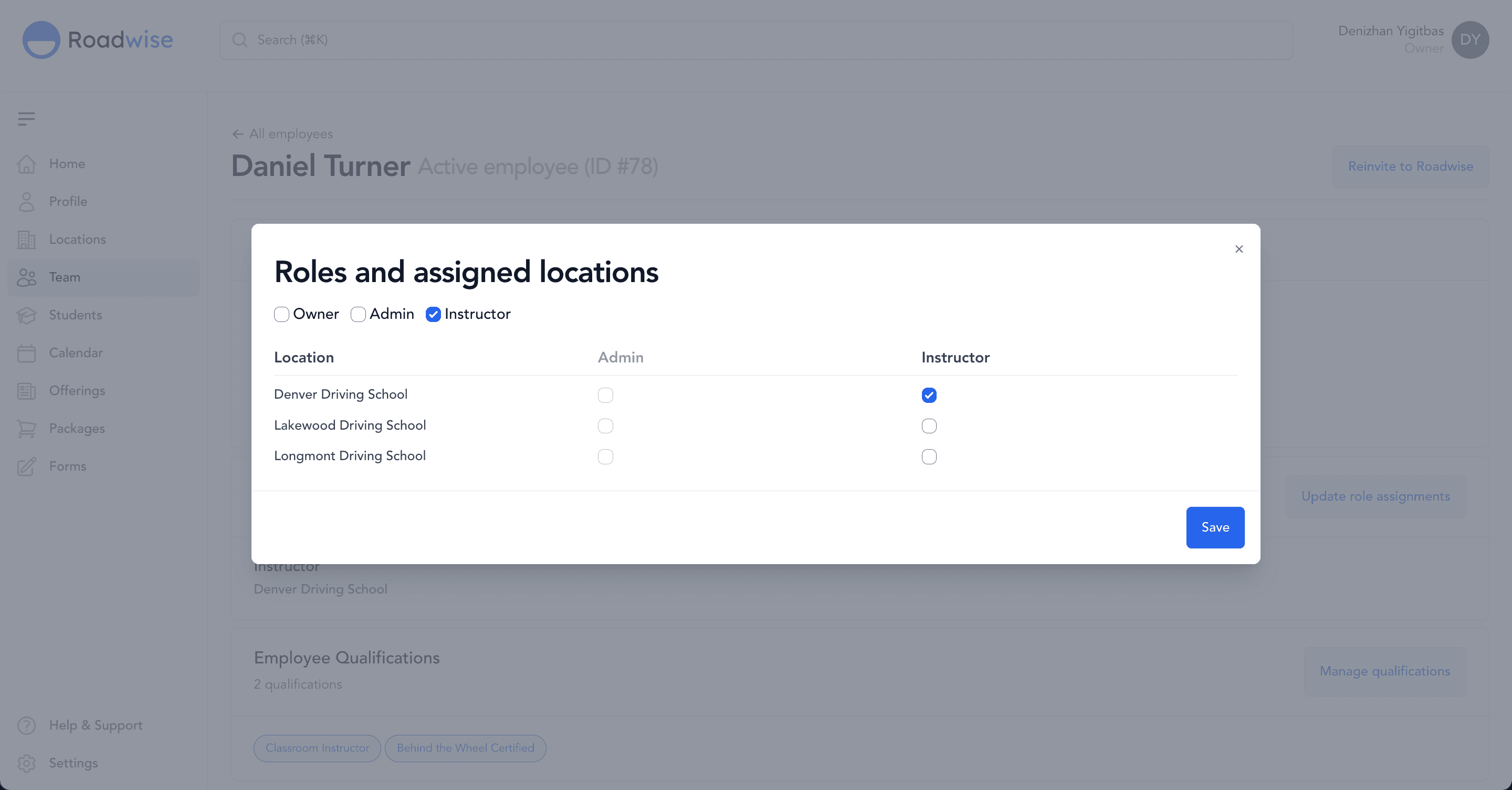The height and width of the screenshot is (790, 1512).
Task: Click the Help & Support menu item
Action: 96,726
